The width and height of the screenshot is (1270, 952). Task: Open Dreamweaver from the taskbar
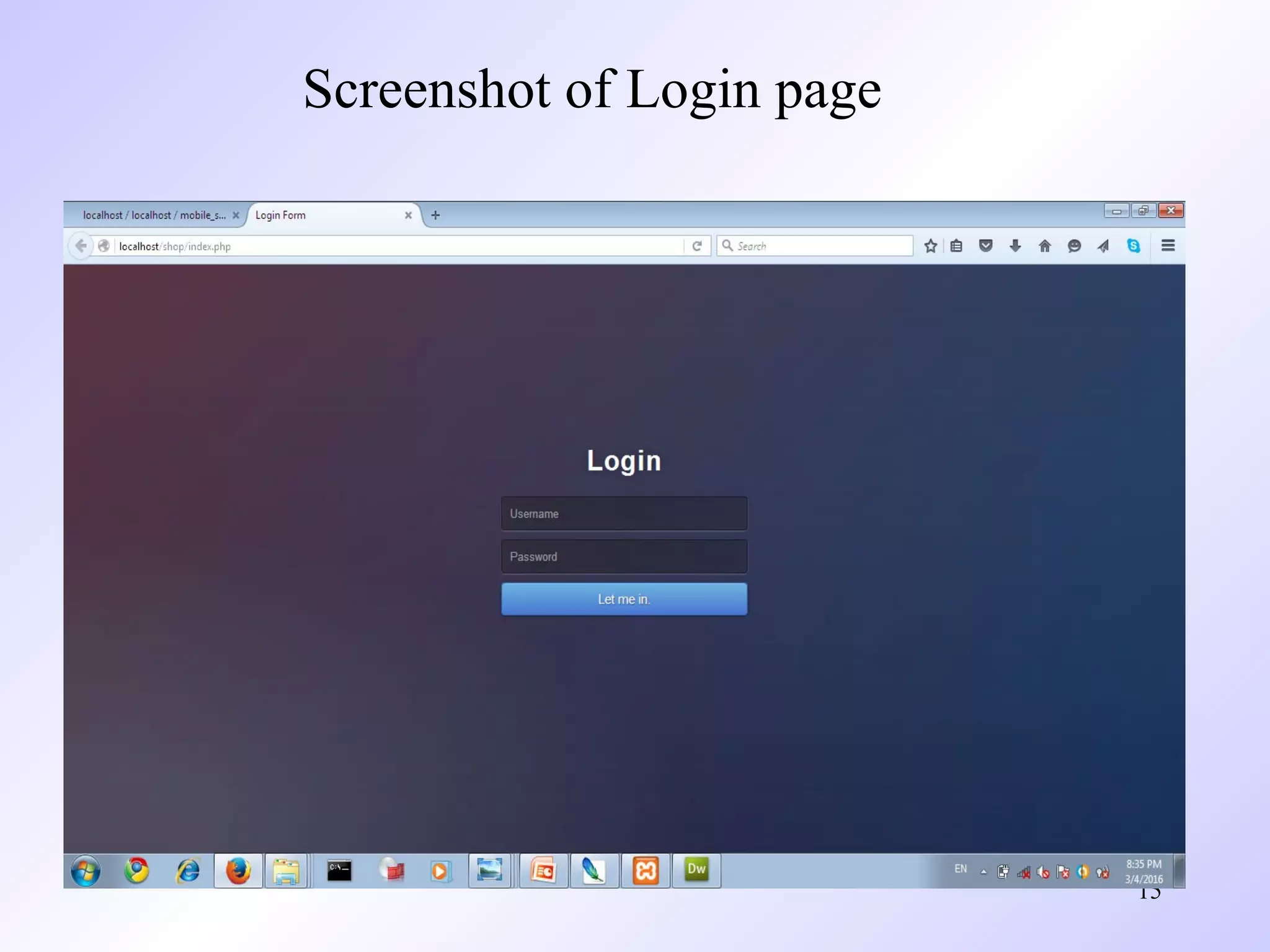pyautogui.click(x=696, y=870)
